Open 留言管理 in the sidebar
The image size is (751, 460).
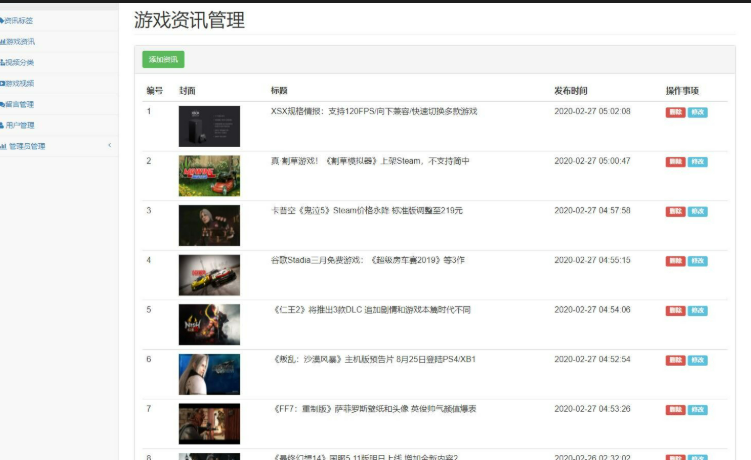click(17, 104)
